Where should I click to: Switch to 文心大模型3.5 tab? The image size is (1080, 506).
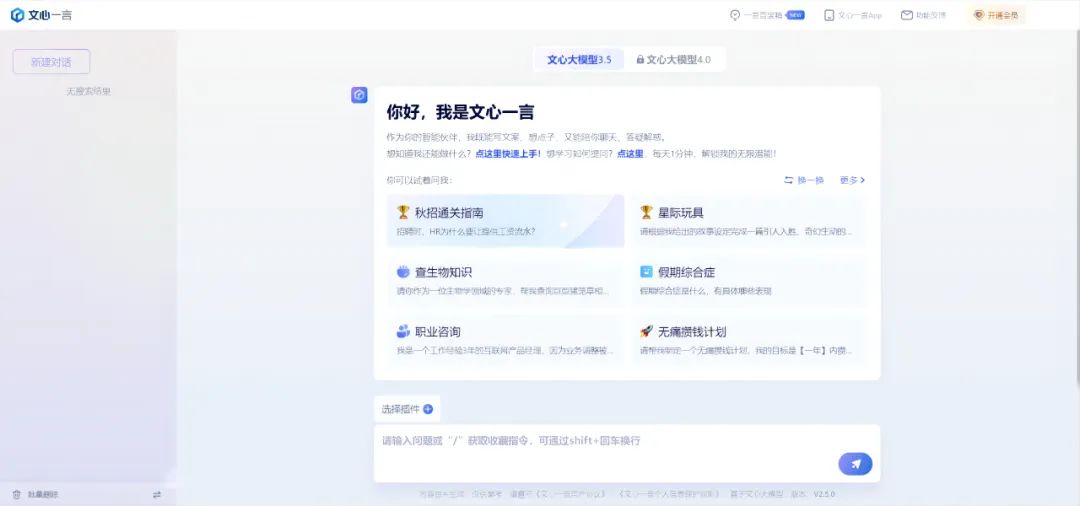pos(579,60)
